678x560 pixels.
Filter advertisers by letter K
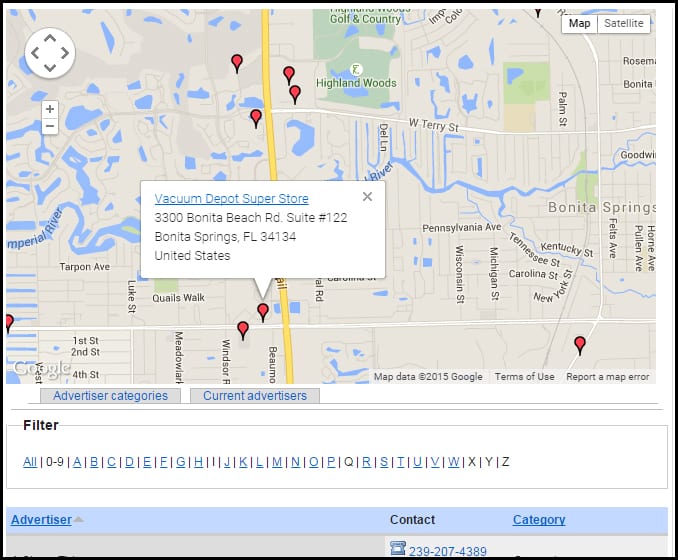pyautogui.click(x=243, y=462)
